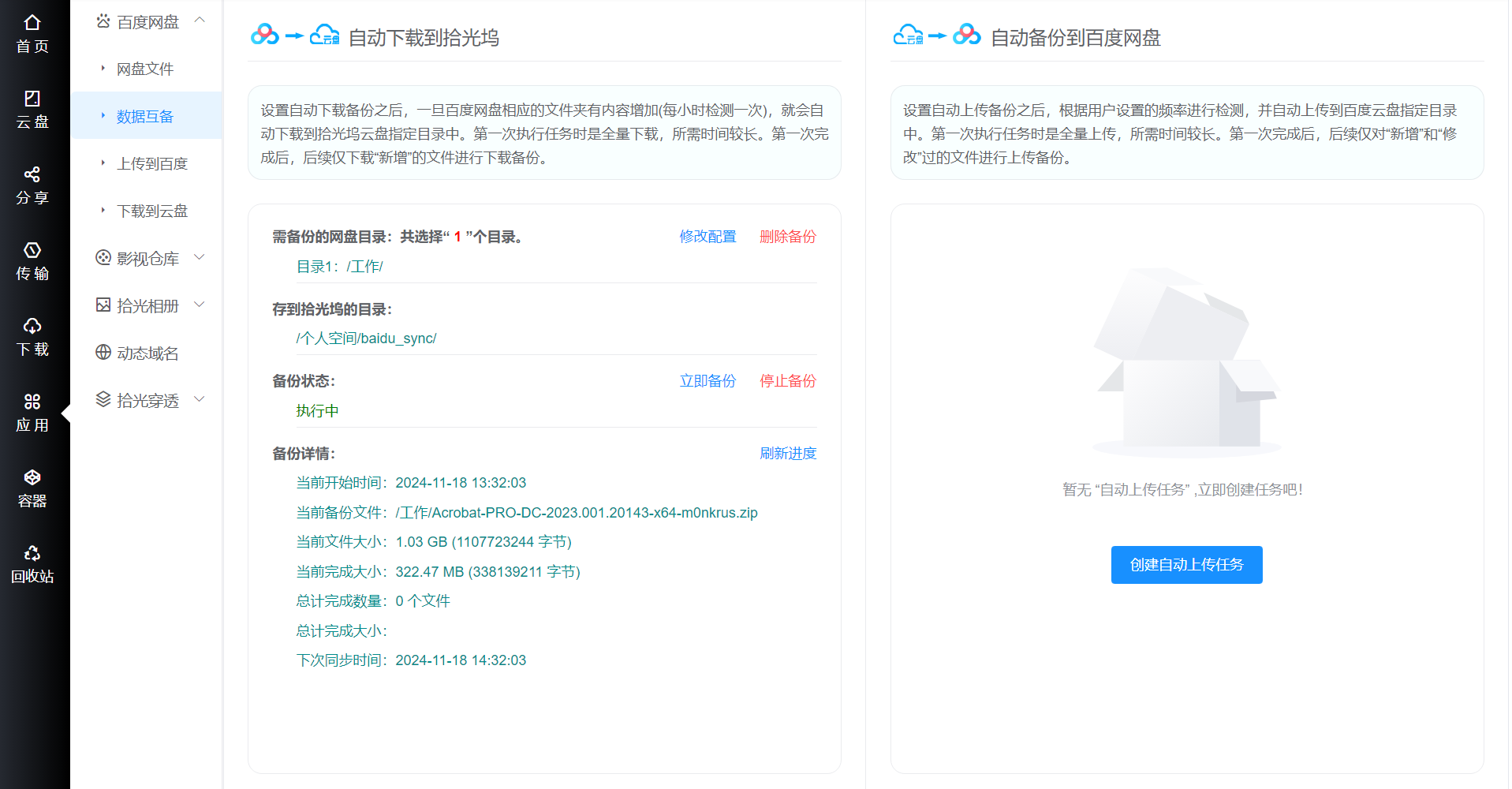Click 刷新进度 link
1512x789 pixels.
(x=787, y=454)
